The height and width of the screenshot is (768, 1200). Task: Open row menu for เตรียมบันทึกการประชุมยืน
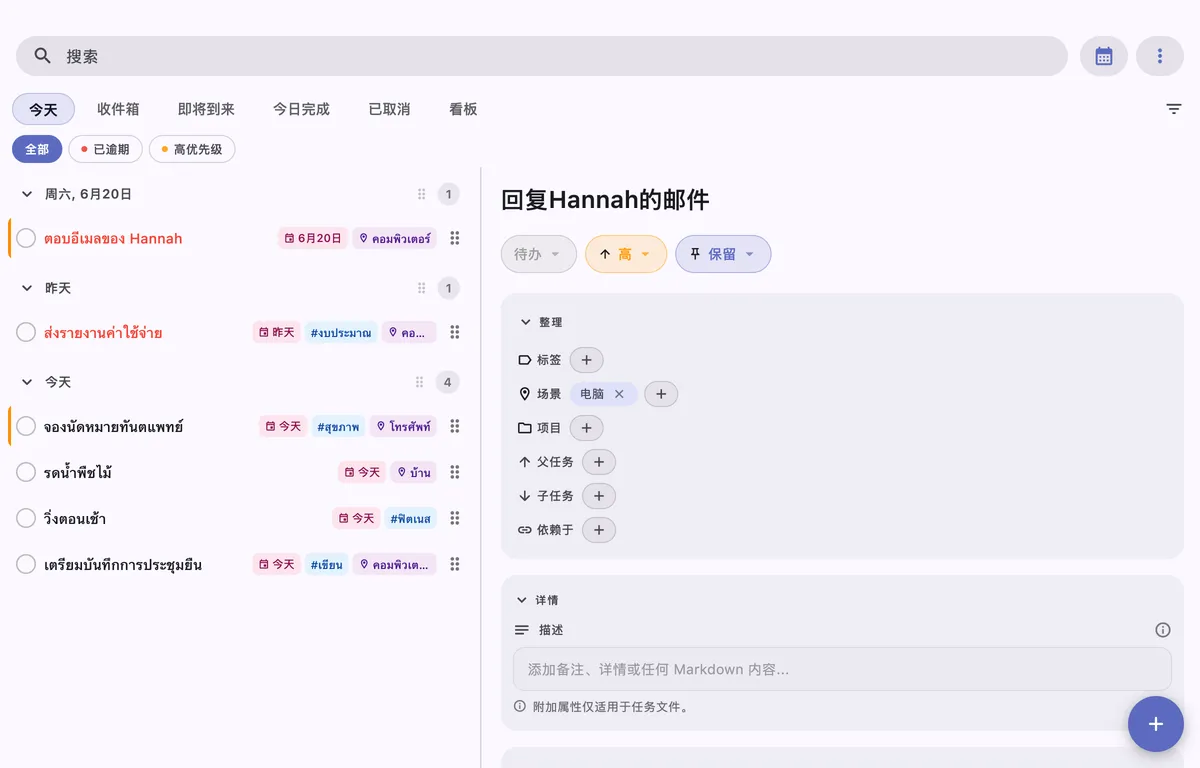point(455,564)
